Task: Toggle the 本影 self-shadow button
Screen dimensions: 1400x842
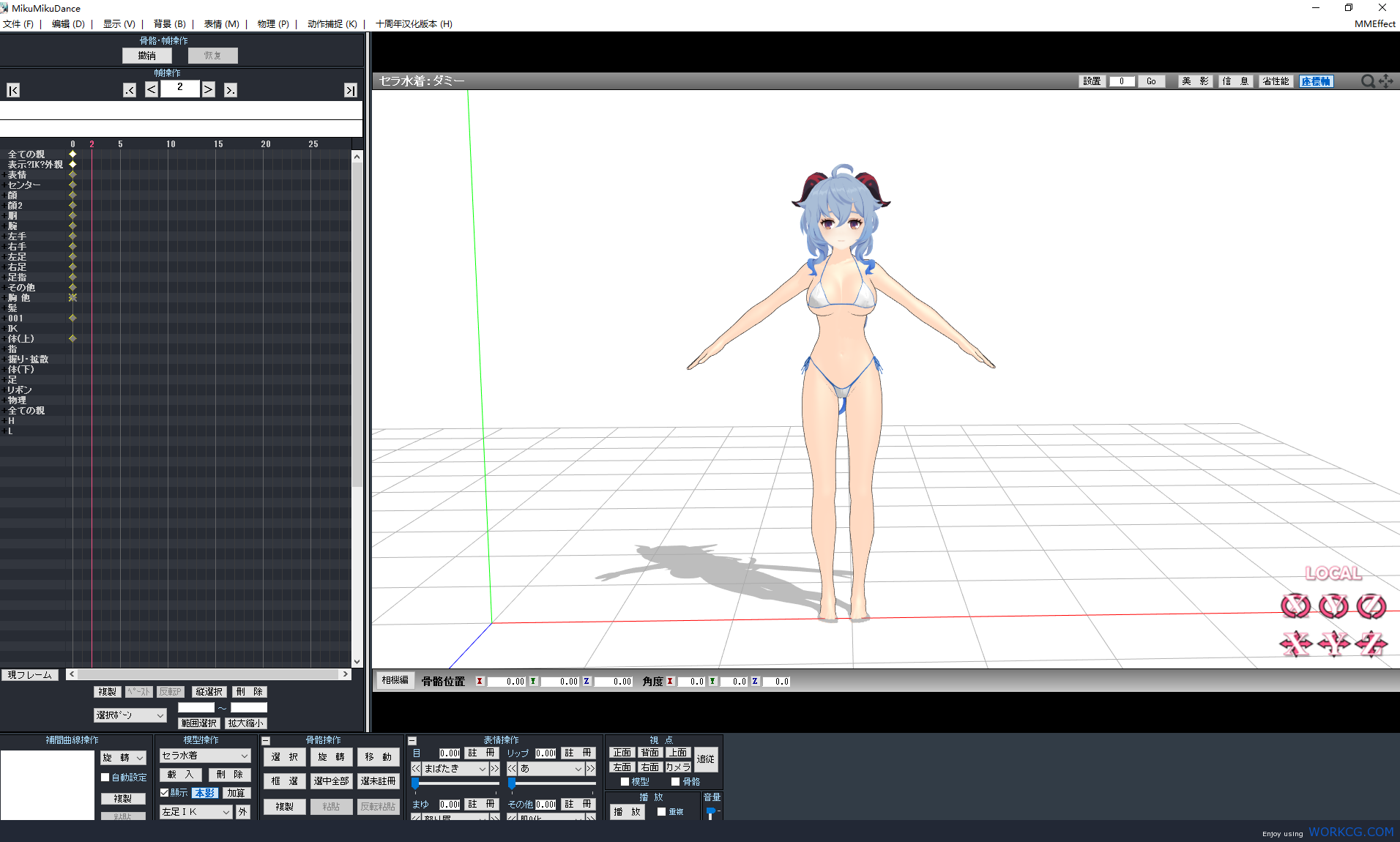Action: [x=205, y=793]
